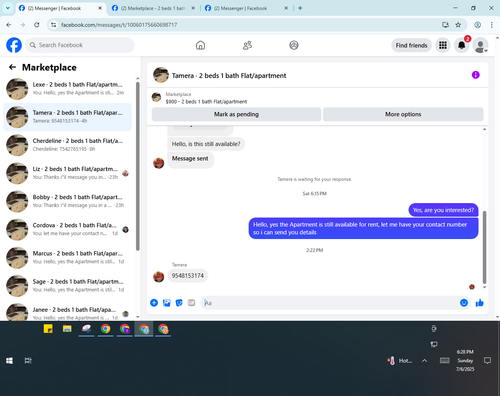Screen dimensions: 500x396
Task: Open the Janee conversation
Action: tap(67, 312)
